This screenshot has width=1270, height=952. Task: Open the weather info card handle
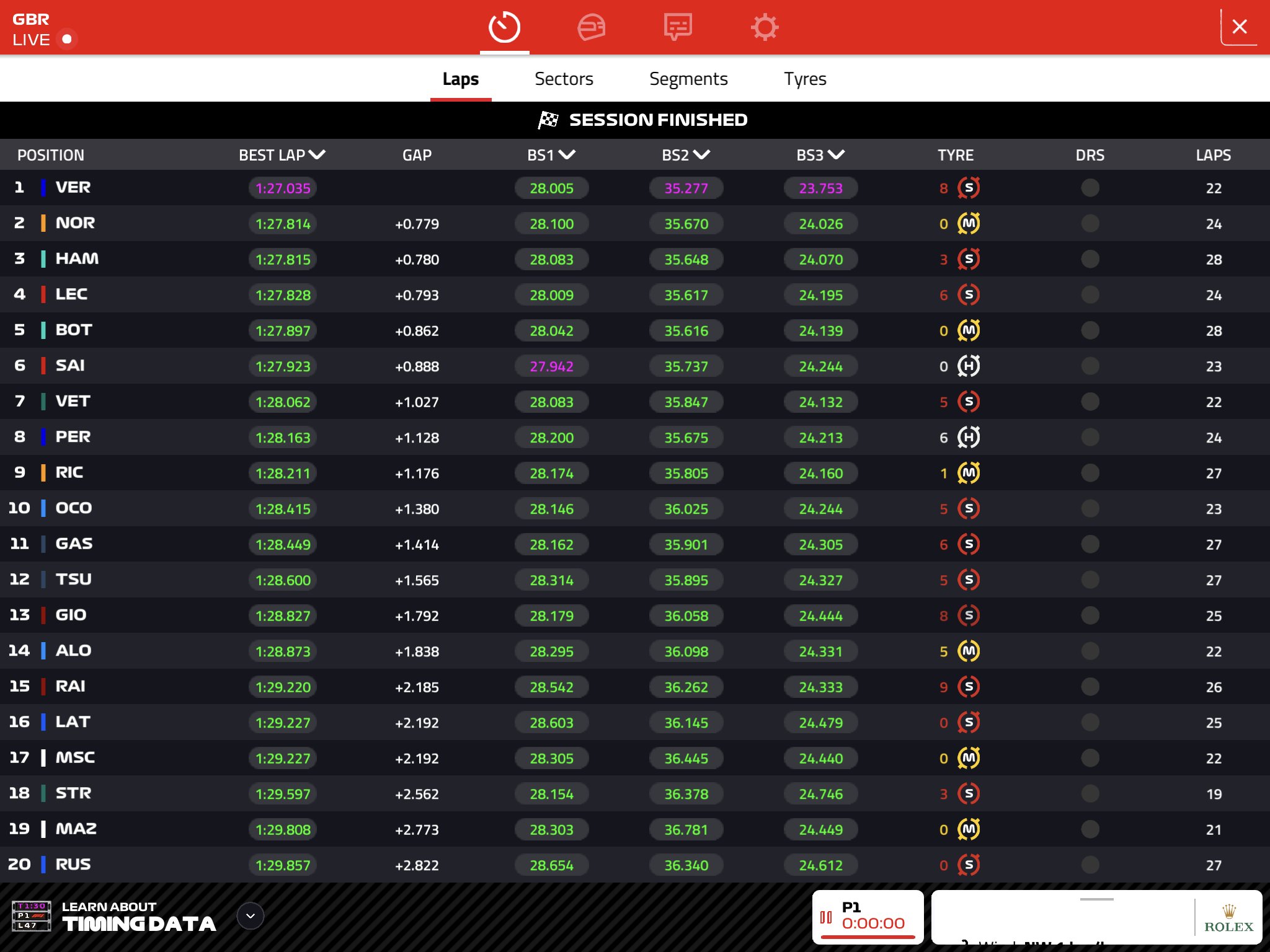1096,899
